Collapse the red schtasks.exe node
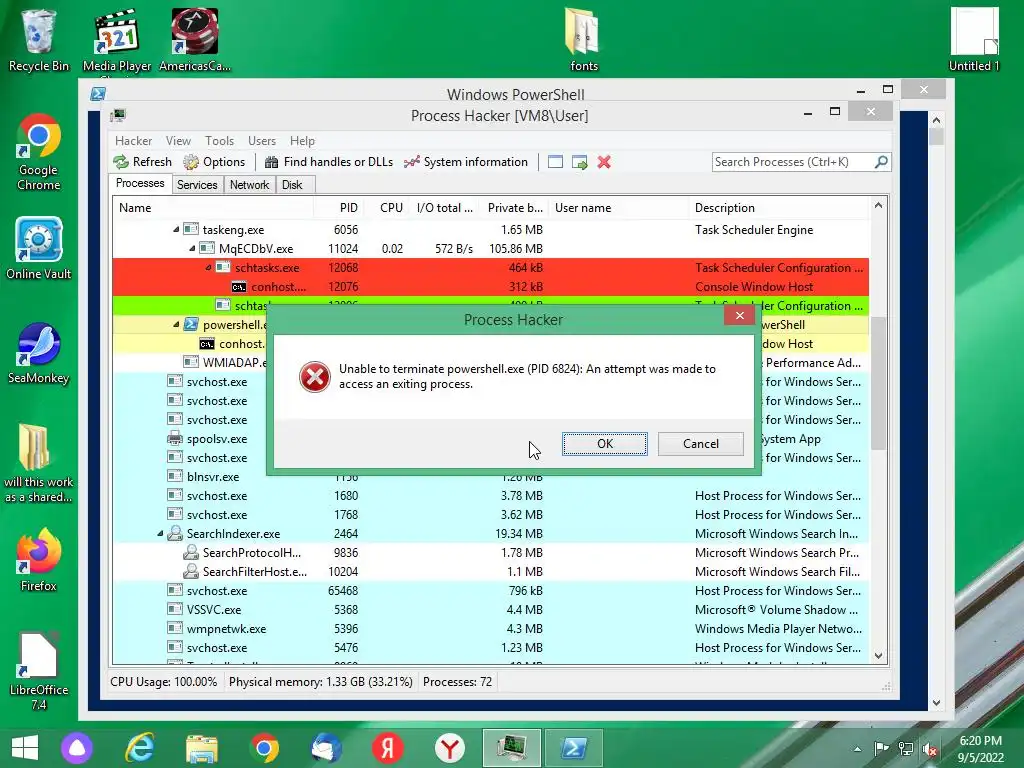This screenshot has width=1024, height=768. tap(208, 268)
